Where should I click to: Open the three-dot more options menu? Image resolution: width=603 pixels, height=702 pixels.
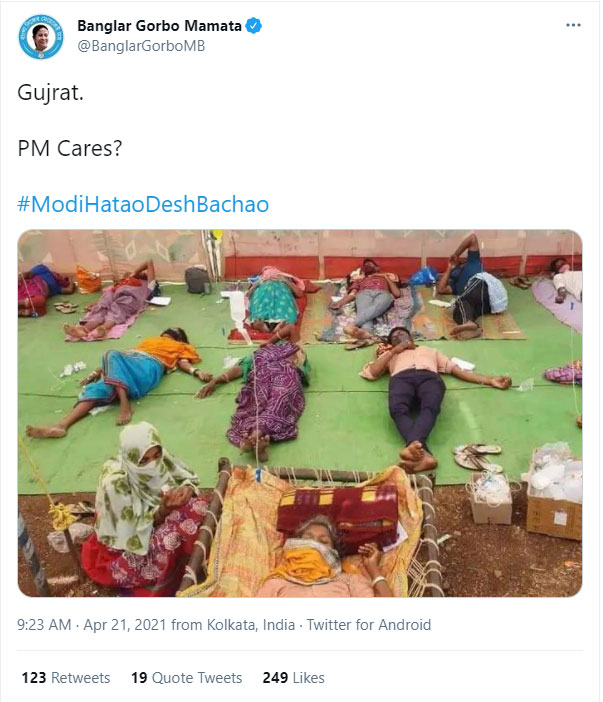(573, 25)
